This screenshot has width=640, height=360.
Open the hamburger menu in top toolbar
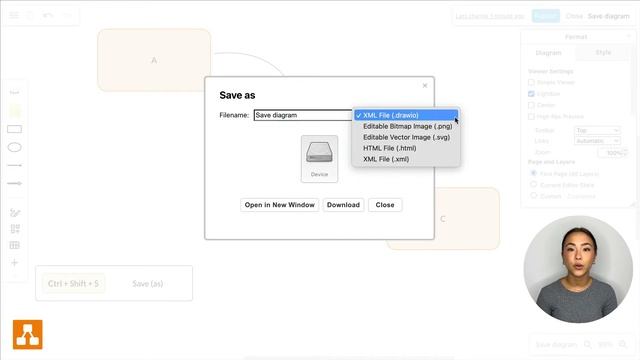pyautogui.click(x=14, y=16)
